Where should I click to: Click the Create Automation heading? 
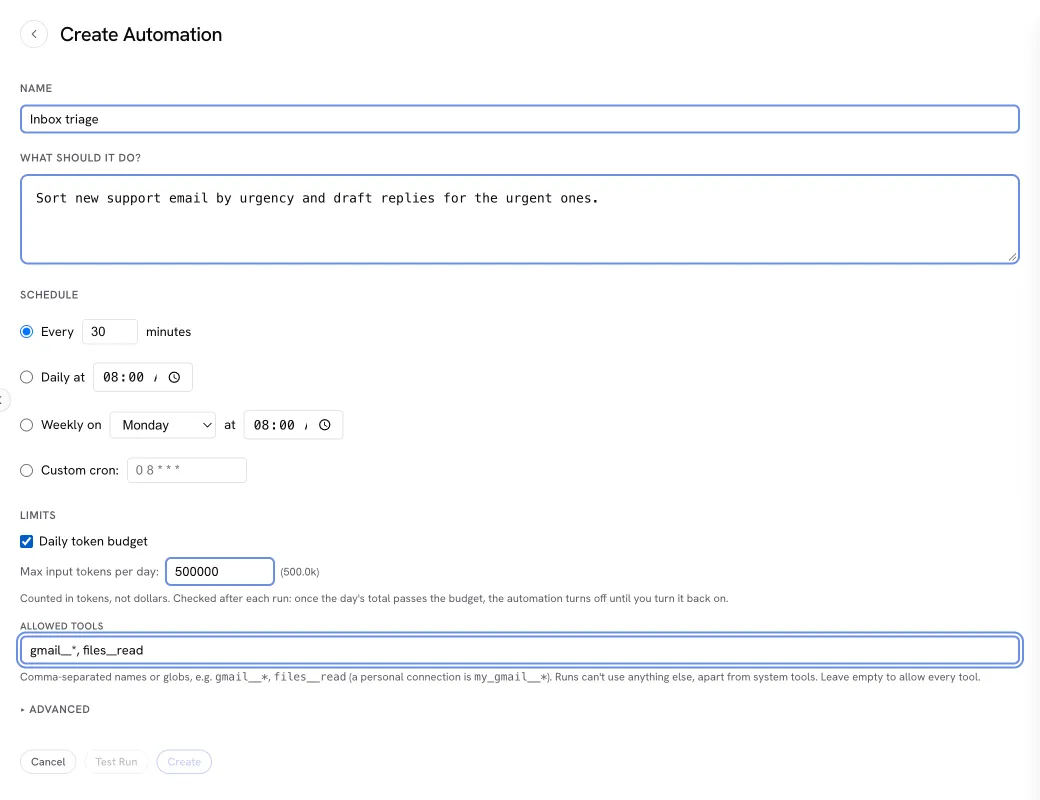tap(141, 34)
